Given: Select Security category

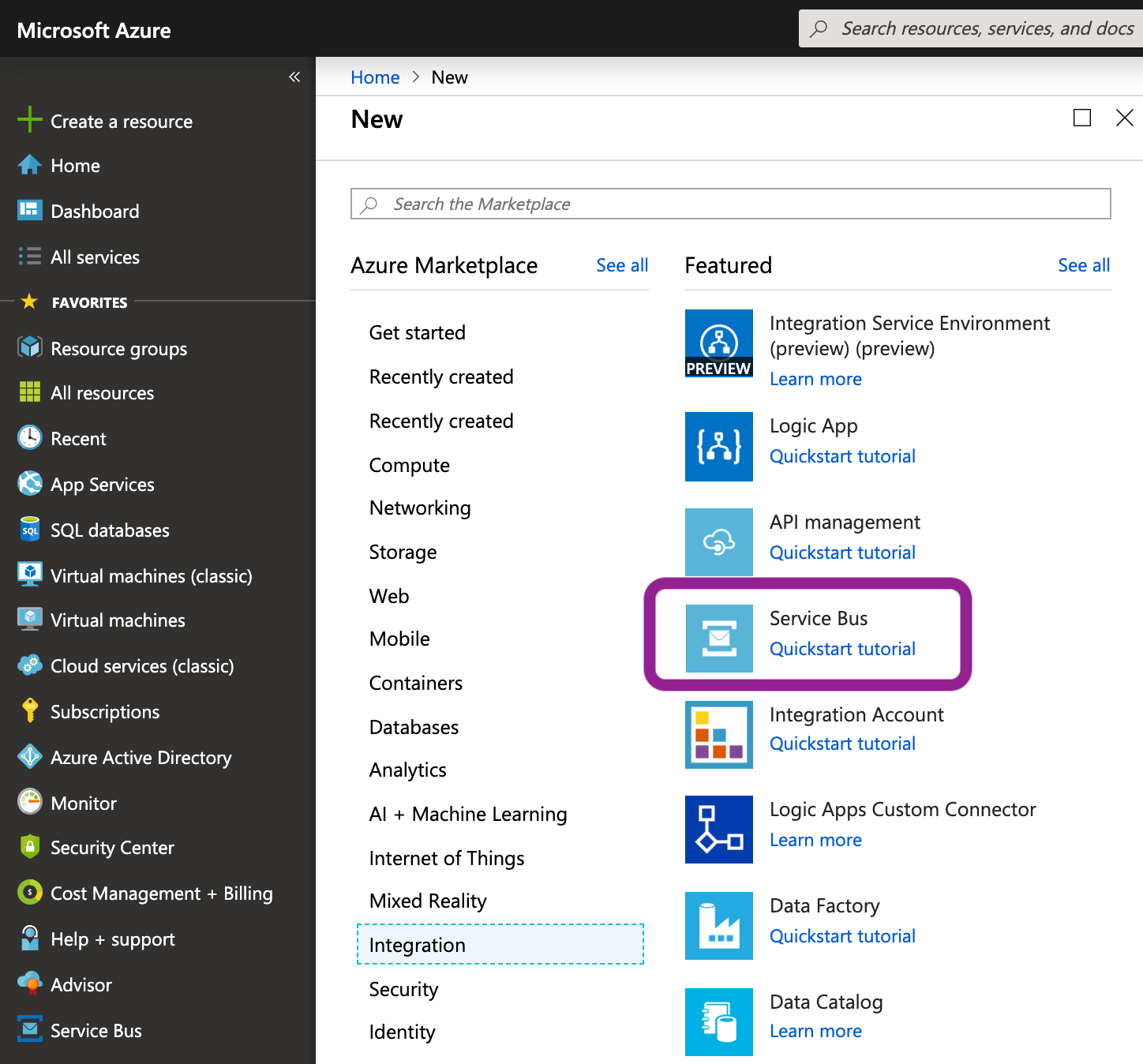Looking at the screenshot, I should pos(403,989).
